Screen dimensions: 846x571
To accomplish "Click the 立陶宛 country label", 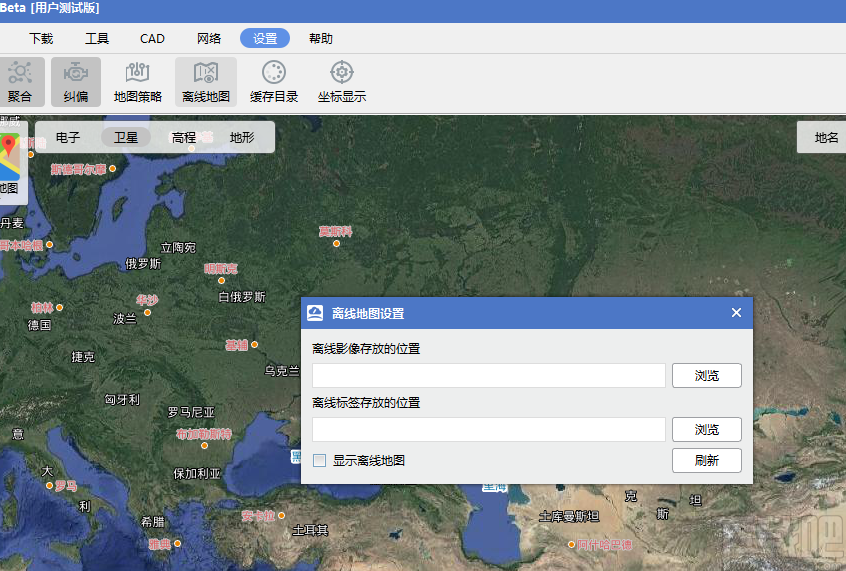I will [178, 248].
